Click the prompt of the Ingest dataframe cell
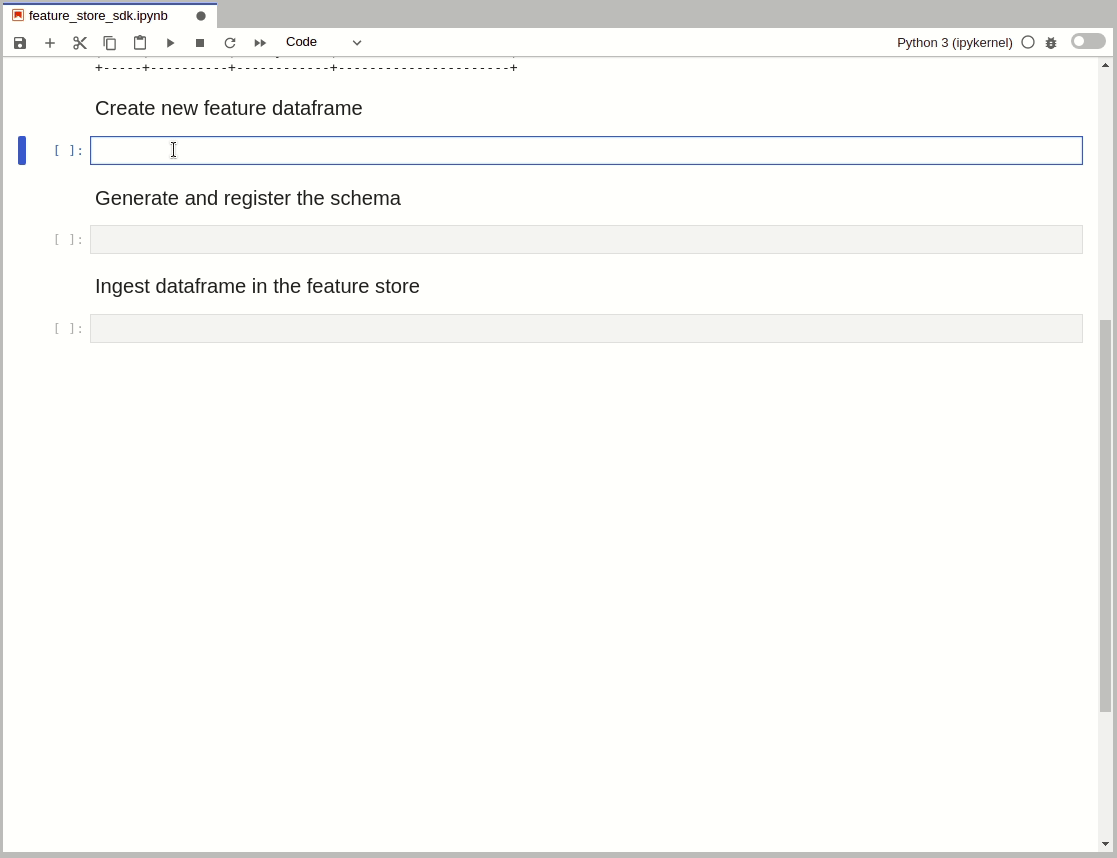 click(x=68, y=329)
